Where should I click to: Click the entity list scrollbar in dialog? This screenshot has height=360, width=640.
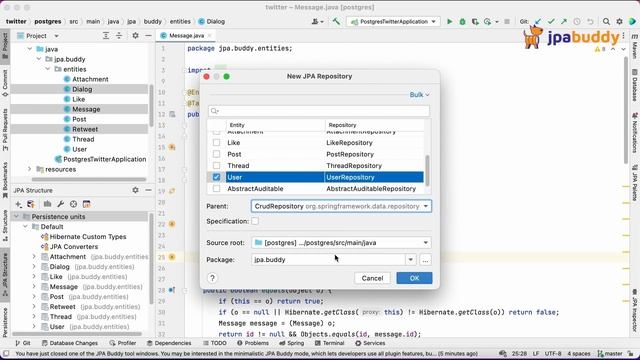pos(427,170)
